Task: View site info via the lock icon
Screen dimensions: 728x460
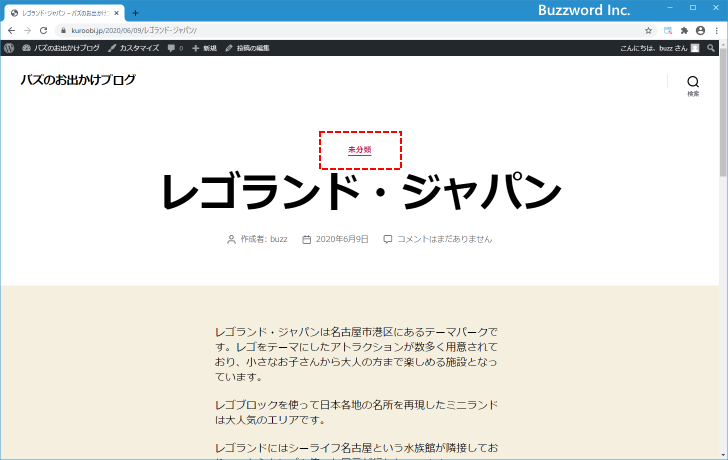Action: 64,31
